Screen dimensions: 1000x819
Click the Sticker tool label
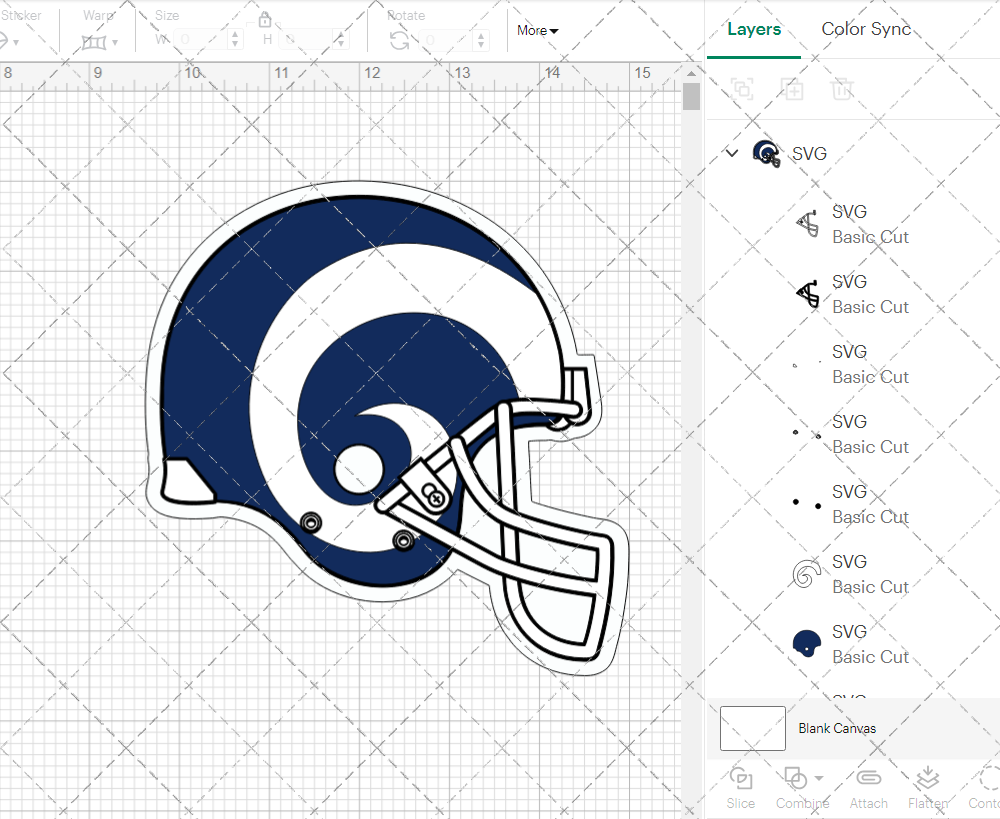click(x=21, y=15)
